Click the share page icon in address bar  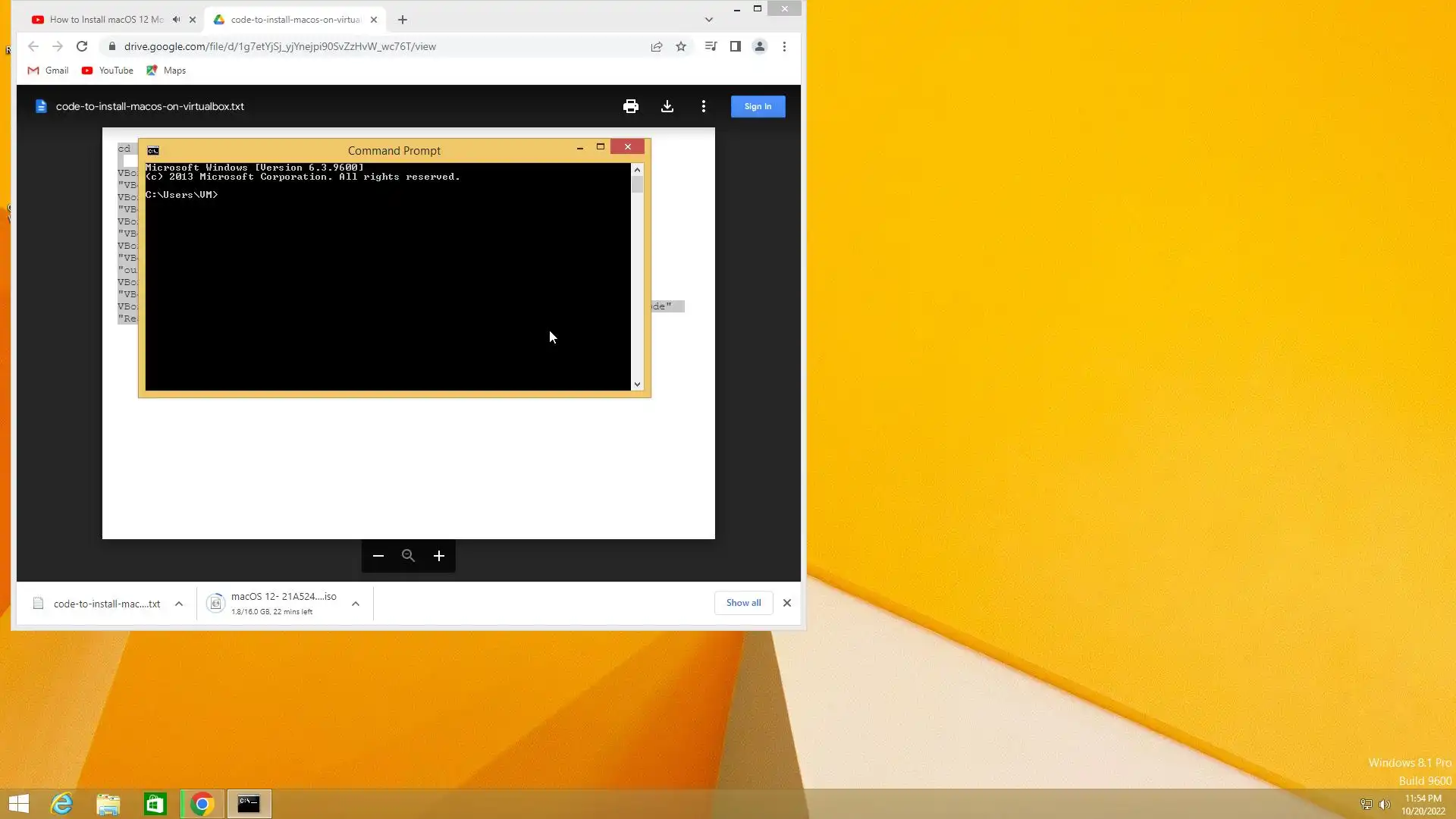coord(657,46)
